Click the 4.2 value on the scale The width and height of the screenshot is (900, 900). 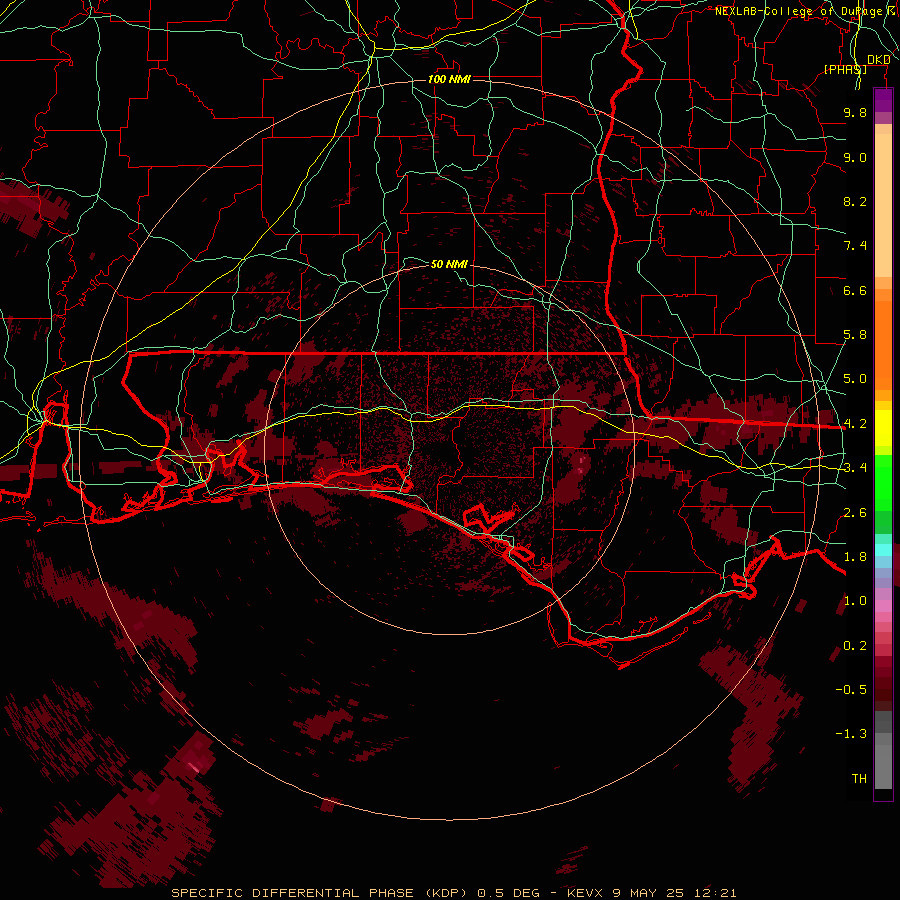pos(855,424)
